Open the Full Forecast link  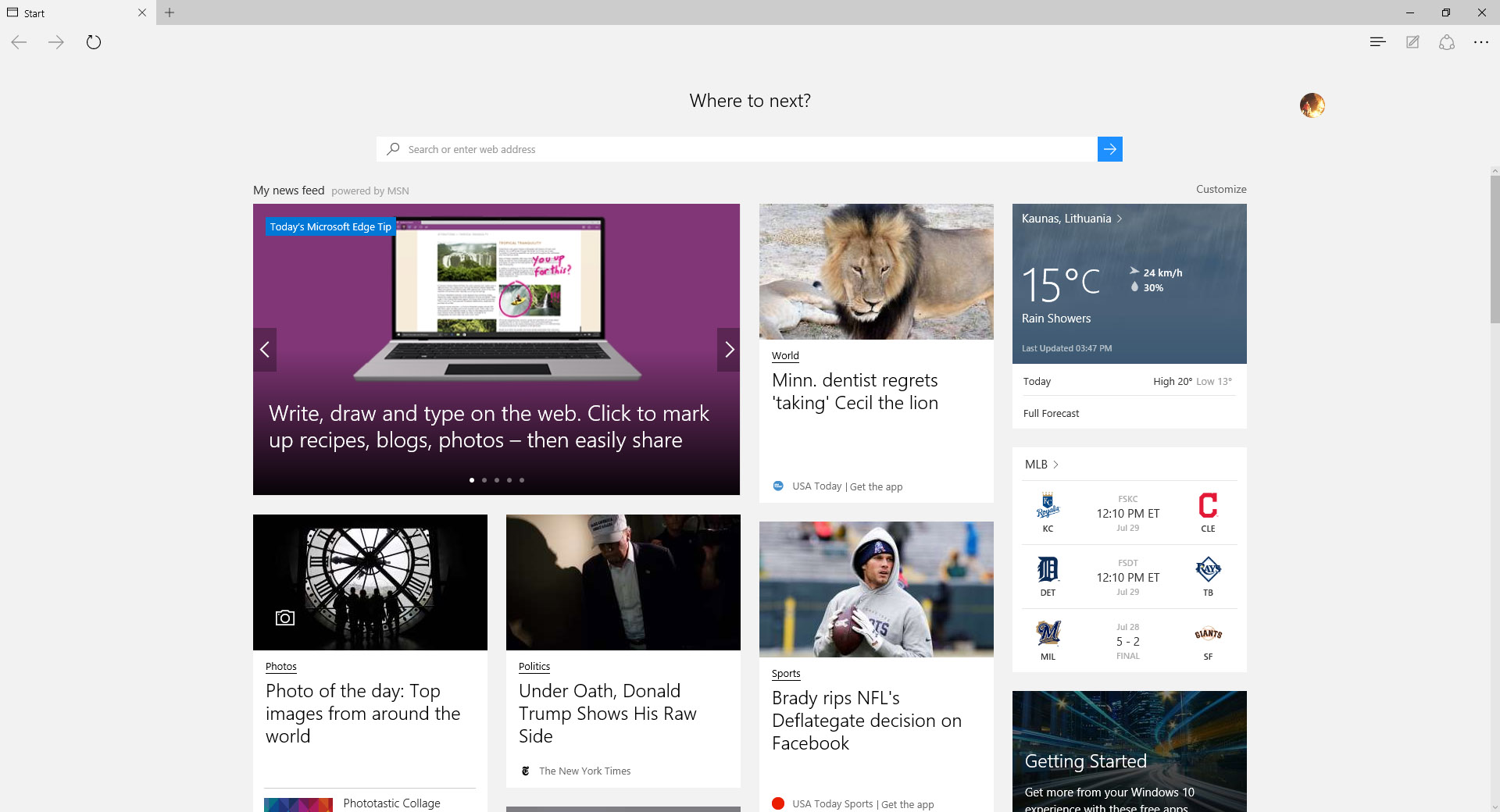pyautogui.click(x=1051, y=414)
